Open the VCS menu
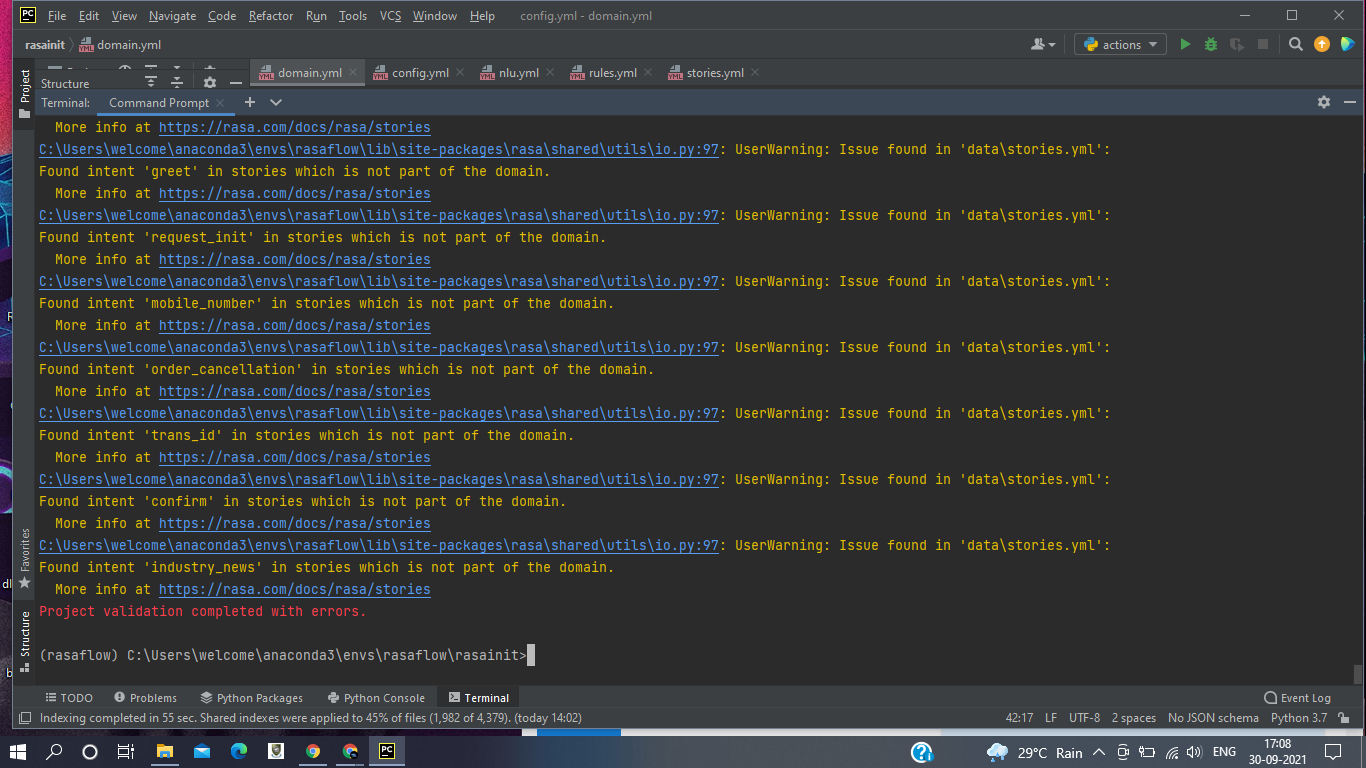 (390, 16)
